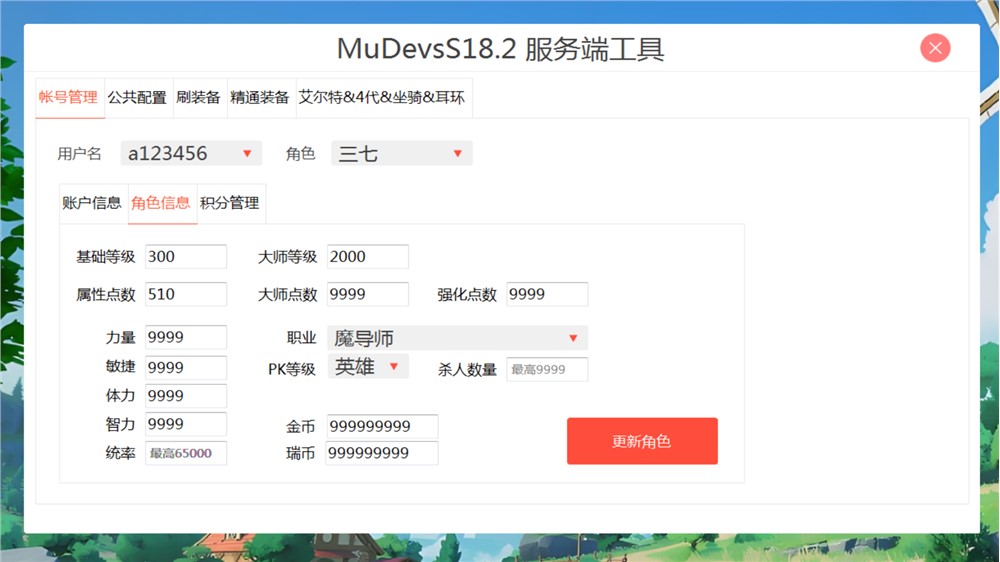The width and height of the screenshot is (1000, 562).
Task: Click the 属性点数 field showing 510
Action: point(186,294)
